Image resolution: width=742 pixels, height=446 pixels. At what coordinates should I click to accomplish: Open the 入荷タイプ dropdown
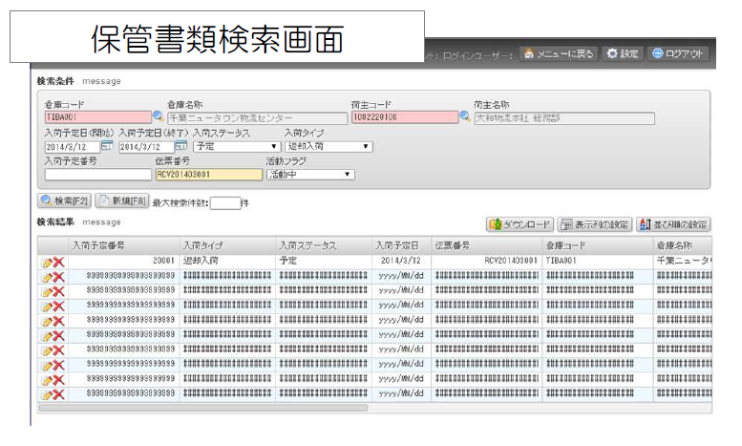(328, 147)
